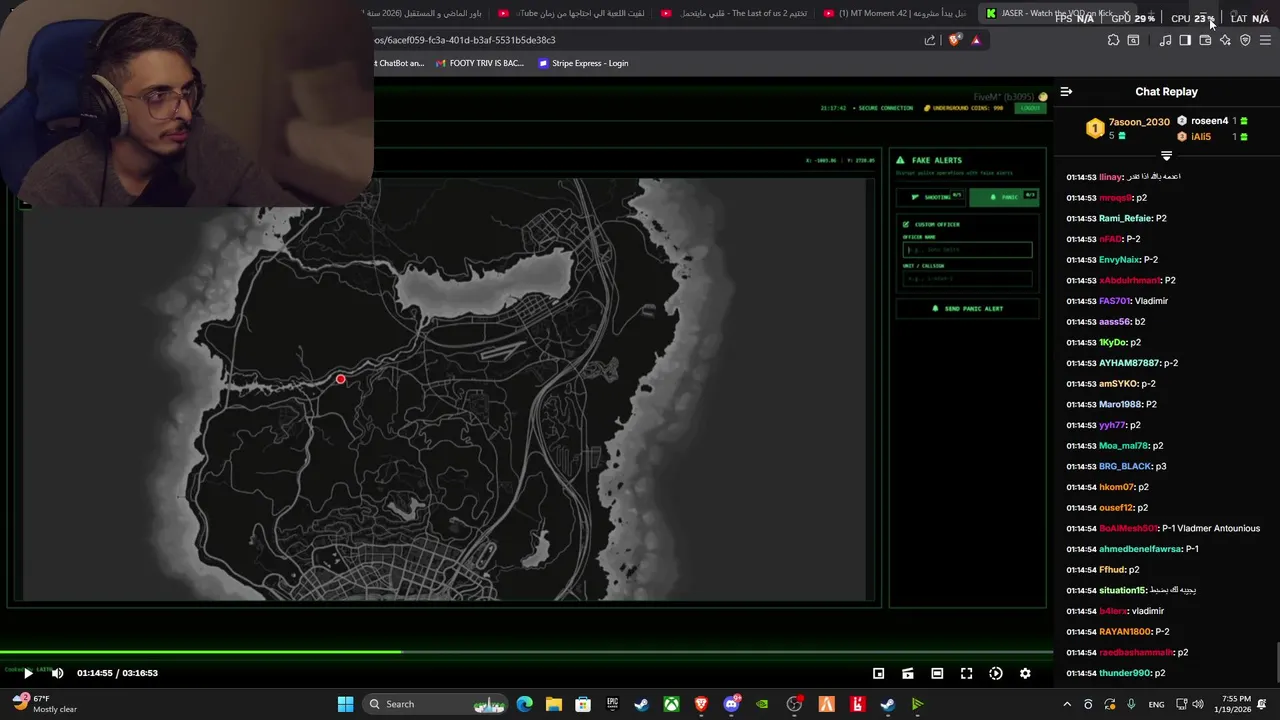Open Epic Games Launcher from taskbar
The width and height of the screenshot is (1280, 720).
[x=612, y=704]
